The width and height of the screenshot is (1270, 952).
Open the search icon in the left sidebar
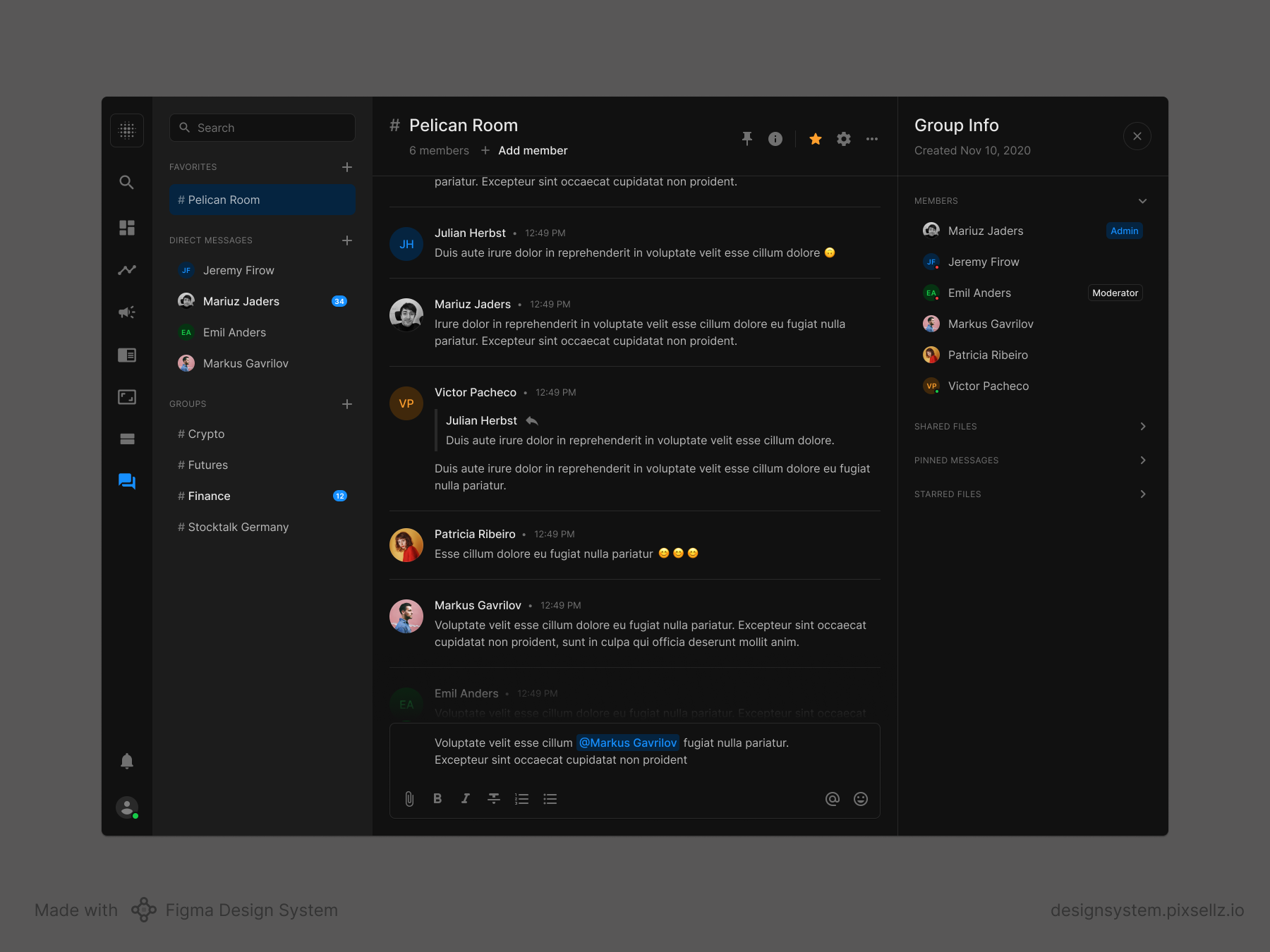(127, 182)
